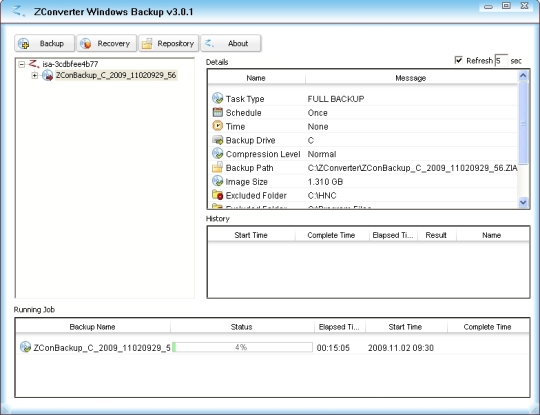Image resolution: width=540 pixels, height=415 pixels.
Task: Click Running Job Backup Name header
Action: (x=93, y=326)
